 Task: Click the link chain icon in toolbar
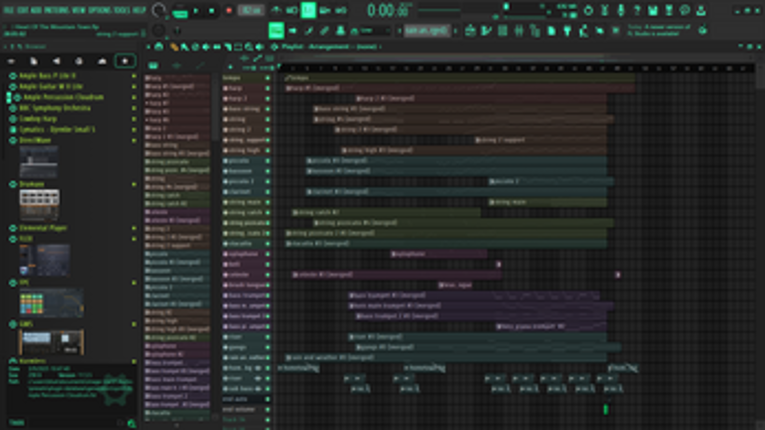click(x=324, y=31)
